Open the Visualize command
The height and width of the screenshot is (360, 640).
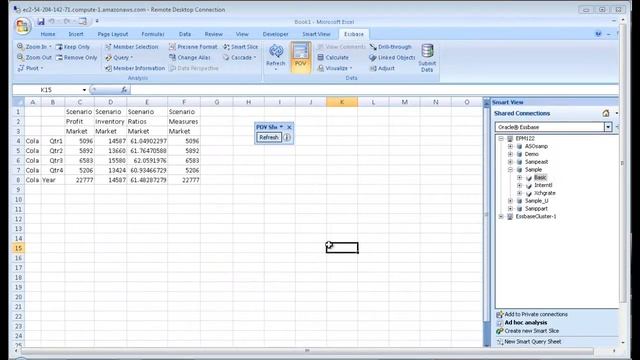tap(335, 68)
